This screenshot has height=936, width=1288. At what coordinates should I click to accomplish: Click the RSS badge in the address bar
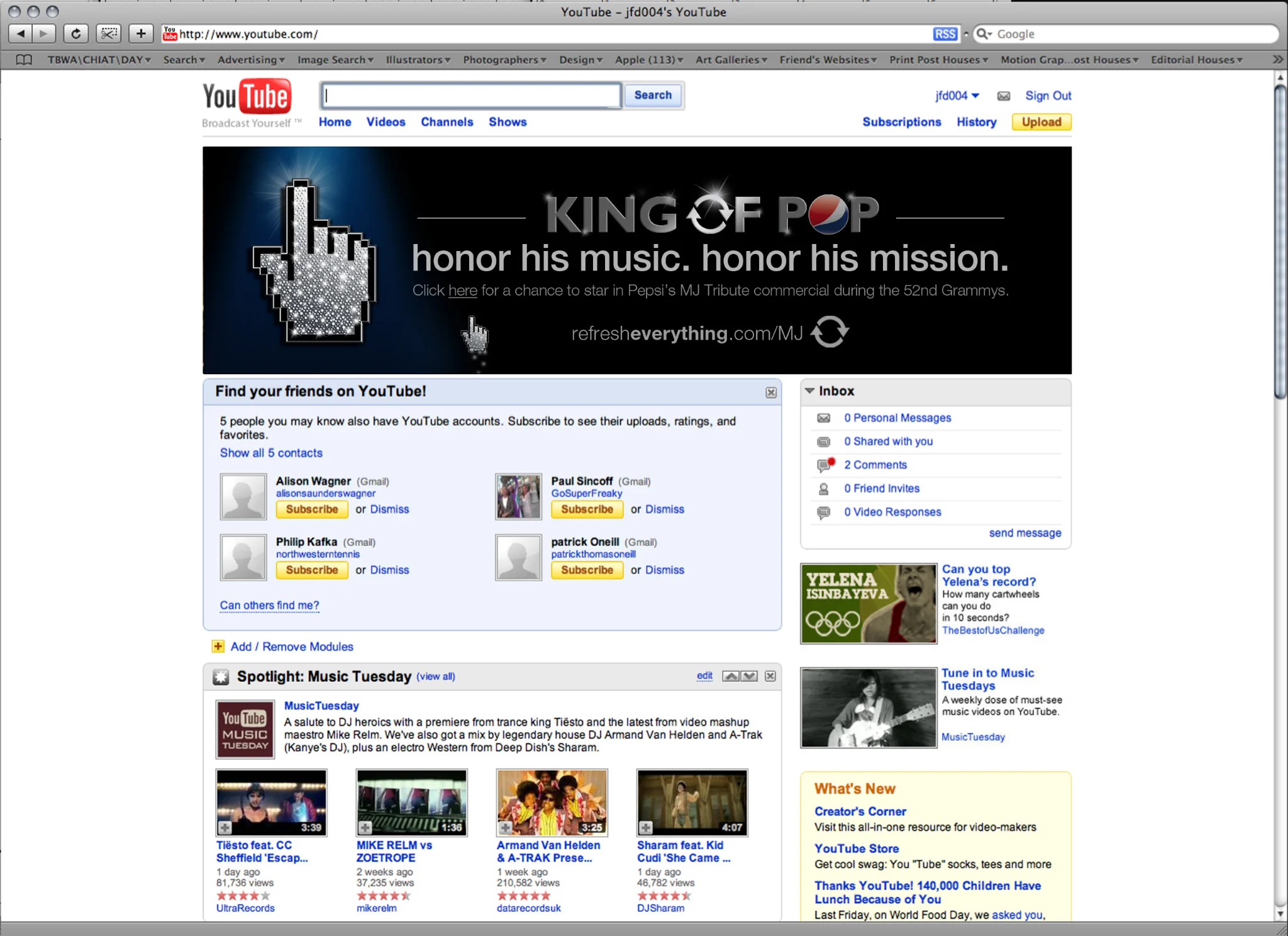pos(945,34)
